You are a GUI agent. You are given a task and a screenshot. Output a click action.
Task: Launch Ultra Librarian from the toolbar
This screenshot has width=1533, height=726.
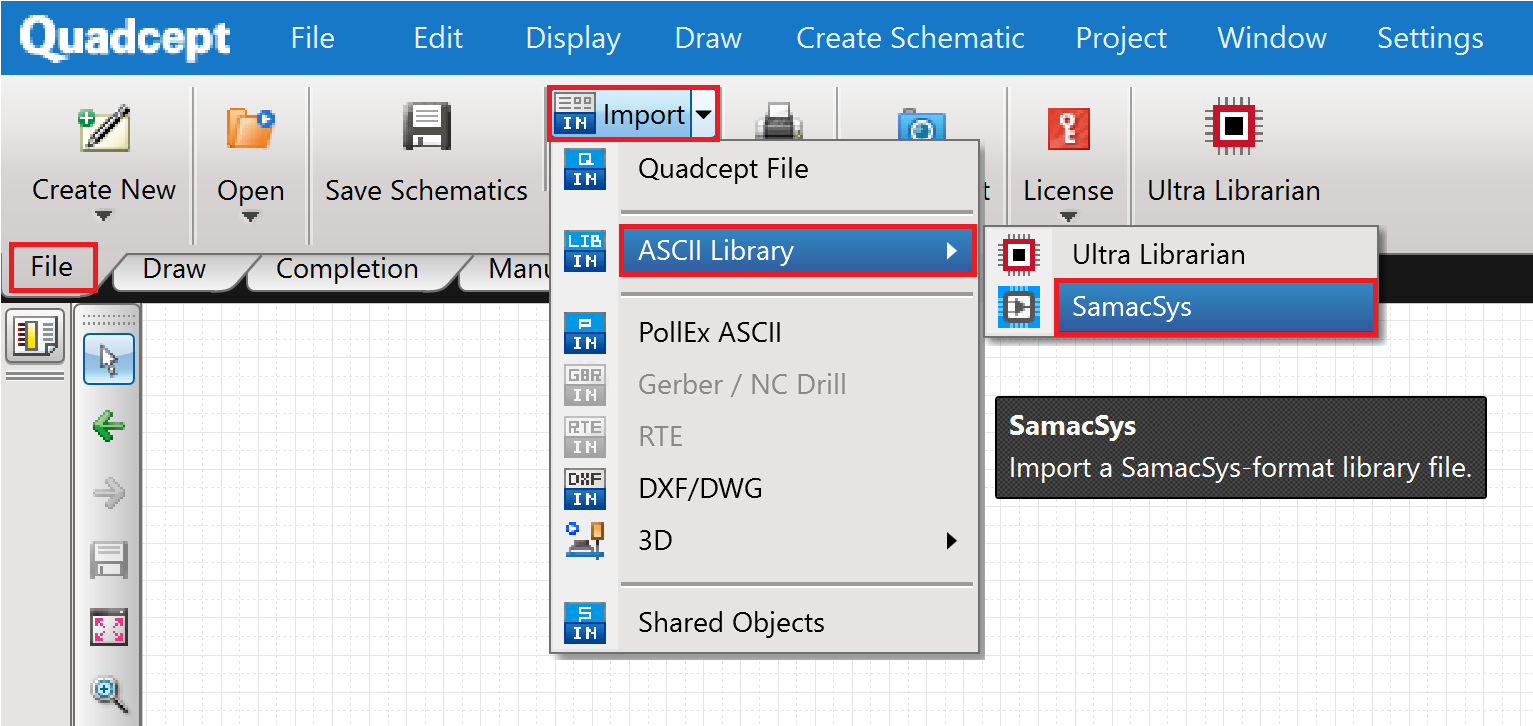click(1233, 150)
